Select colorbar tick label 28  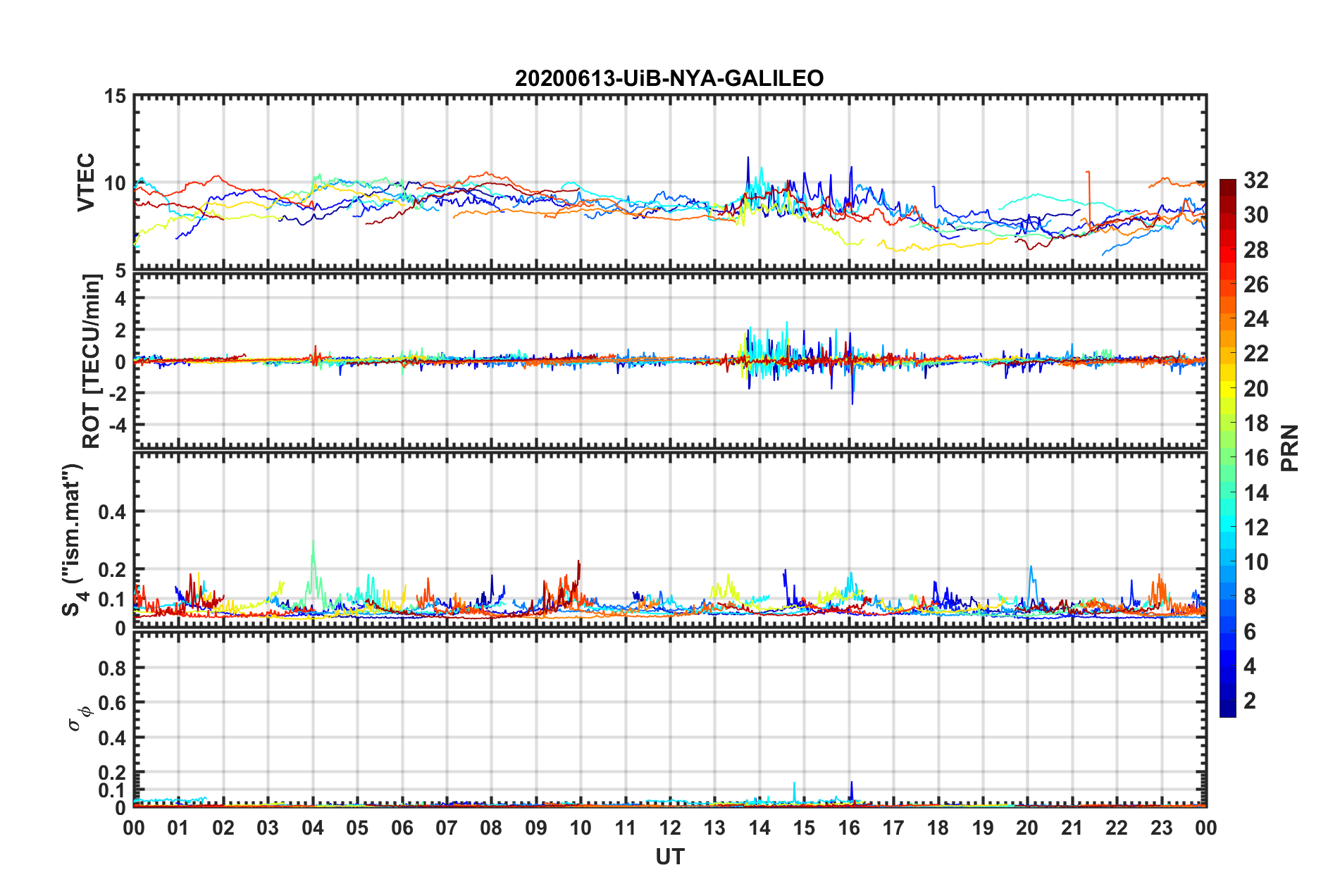point(1255,250)
